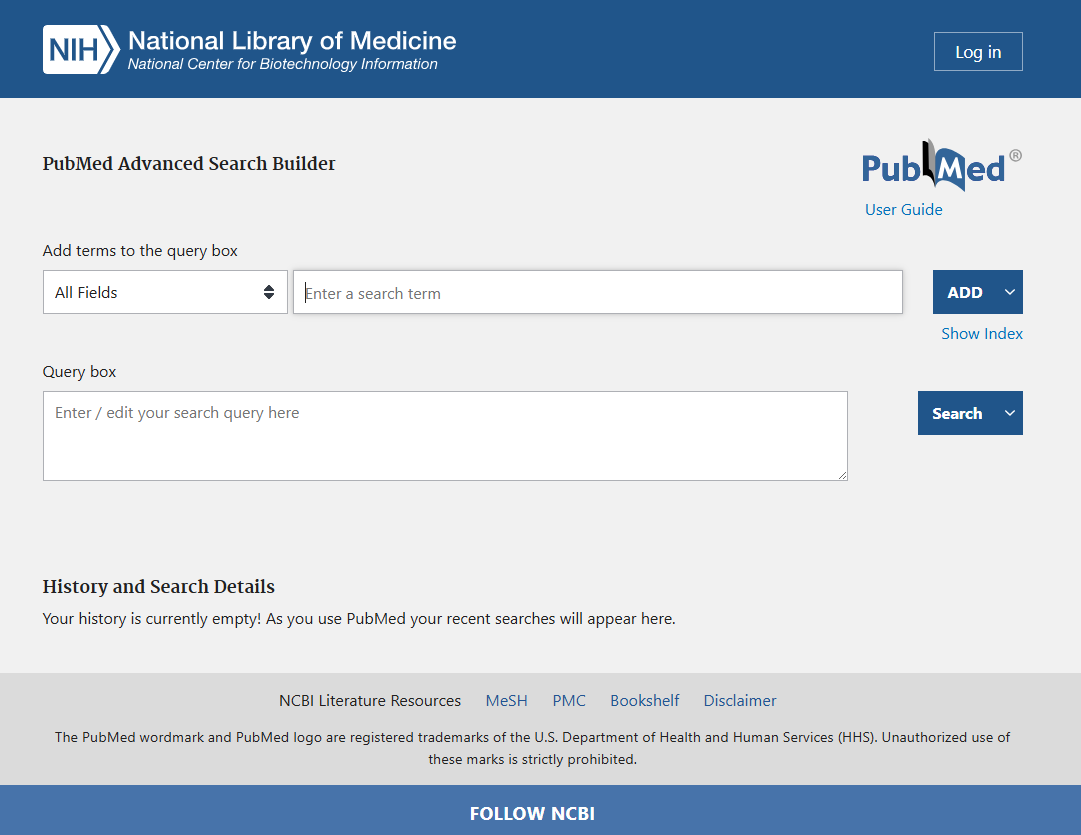Expand the Search button chevron options

coord(1010,413)
